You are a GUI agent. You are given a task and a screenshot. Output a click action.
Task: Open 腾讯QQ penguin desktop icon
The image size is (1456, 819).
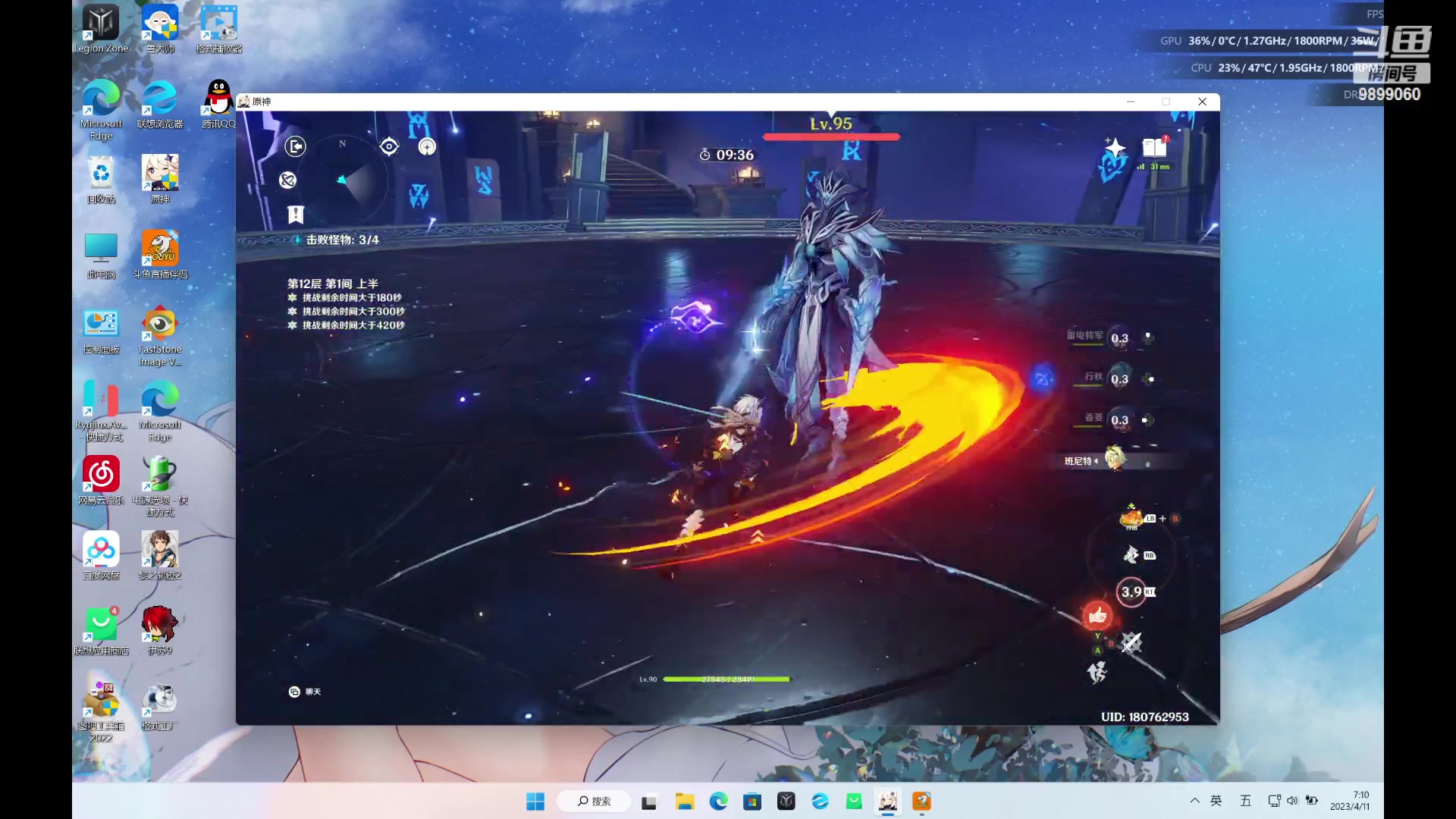[x=219, y=104]
